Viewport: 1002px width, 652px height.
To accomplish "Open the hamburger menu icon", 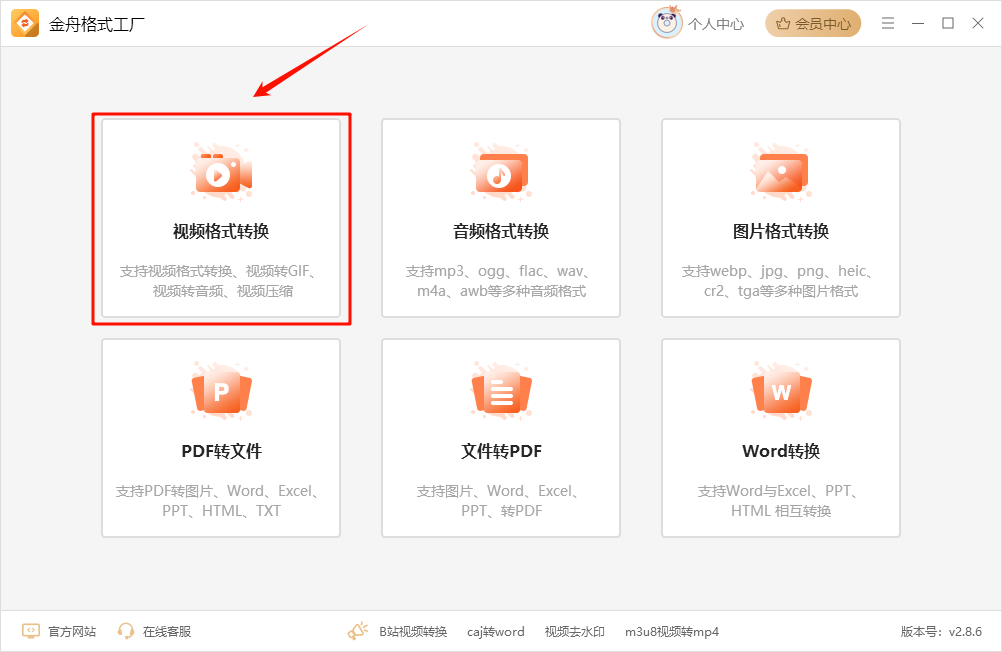I will click(888, 23).
